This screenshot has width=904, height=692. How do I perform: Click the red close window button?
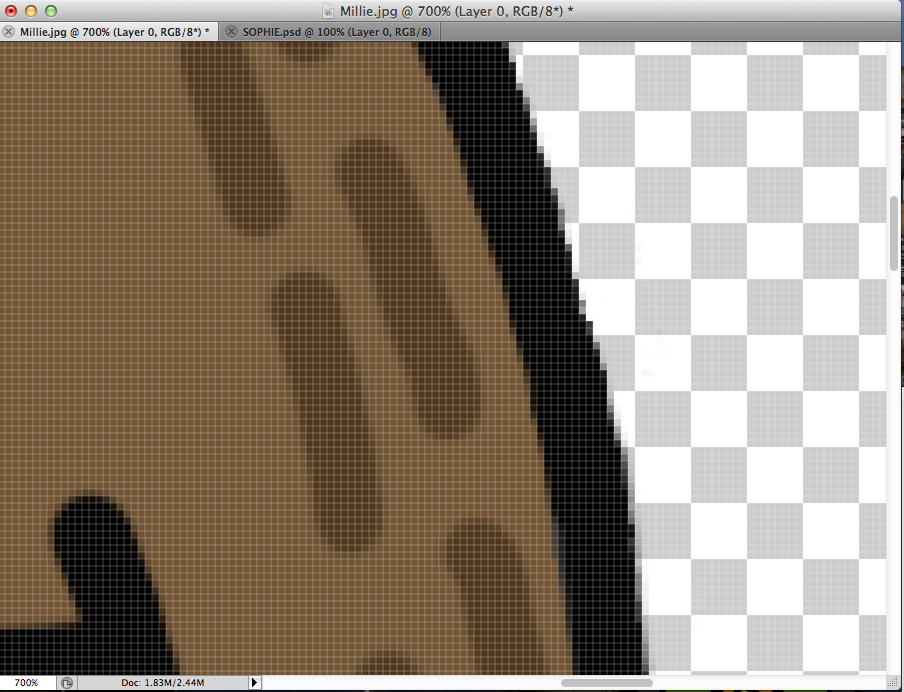11,11
